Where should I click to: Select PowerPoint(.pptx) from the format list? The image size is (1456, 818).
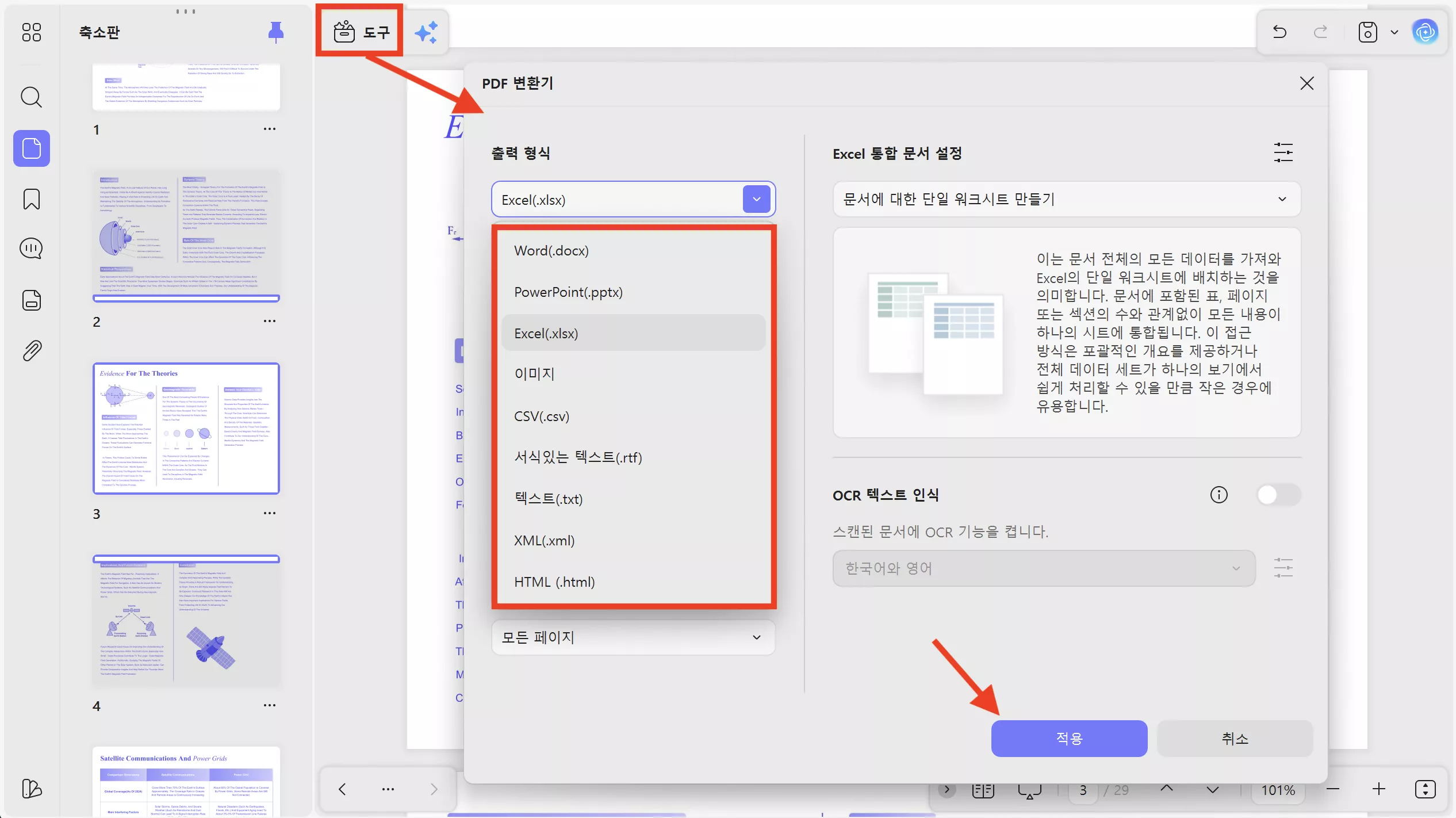point(568,292)
